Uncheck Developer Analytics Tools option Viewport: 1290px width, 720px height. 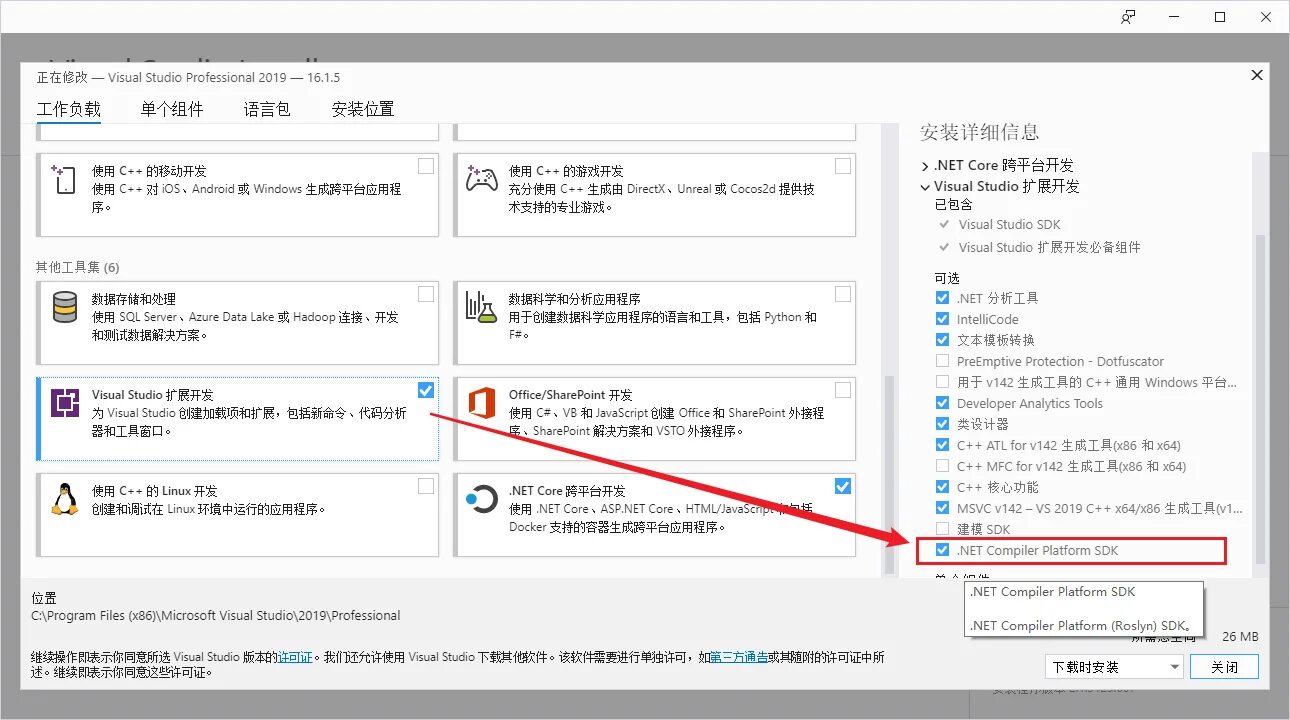[x=942, y=403]
